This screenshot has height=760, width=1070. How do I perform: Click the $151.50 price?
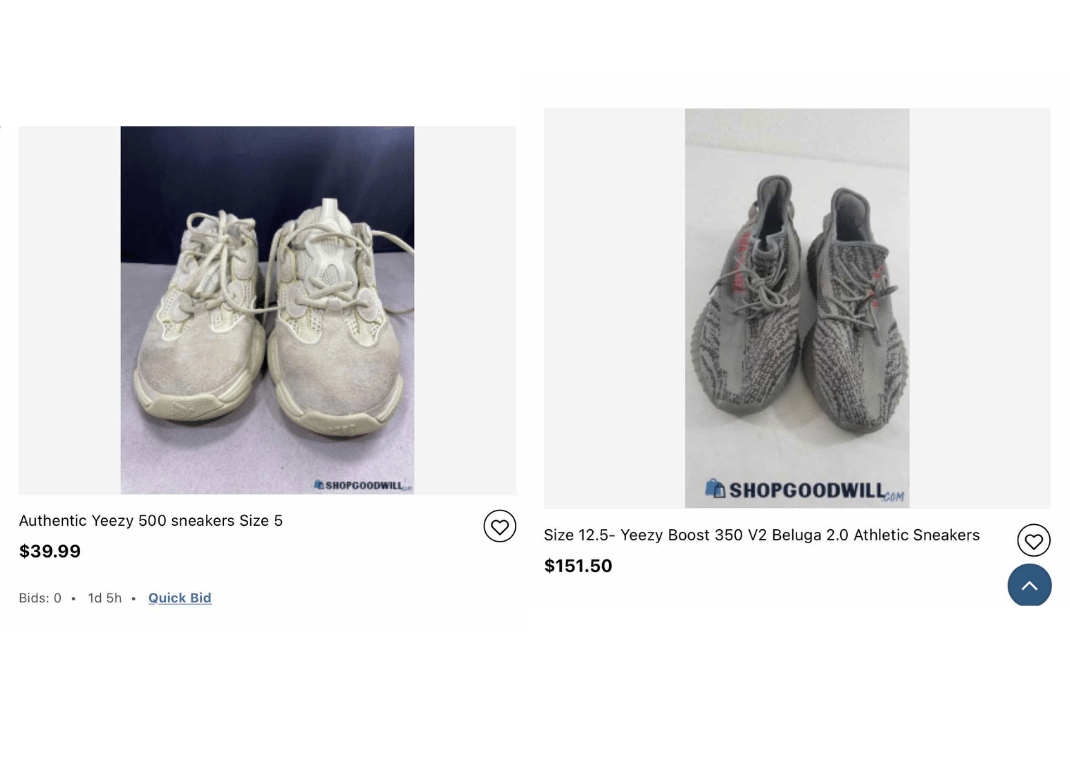point(578,566)
